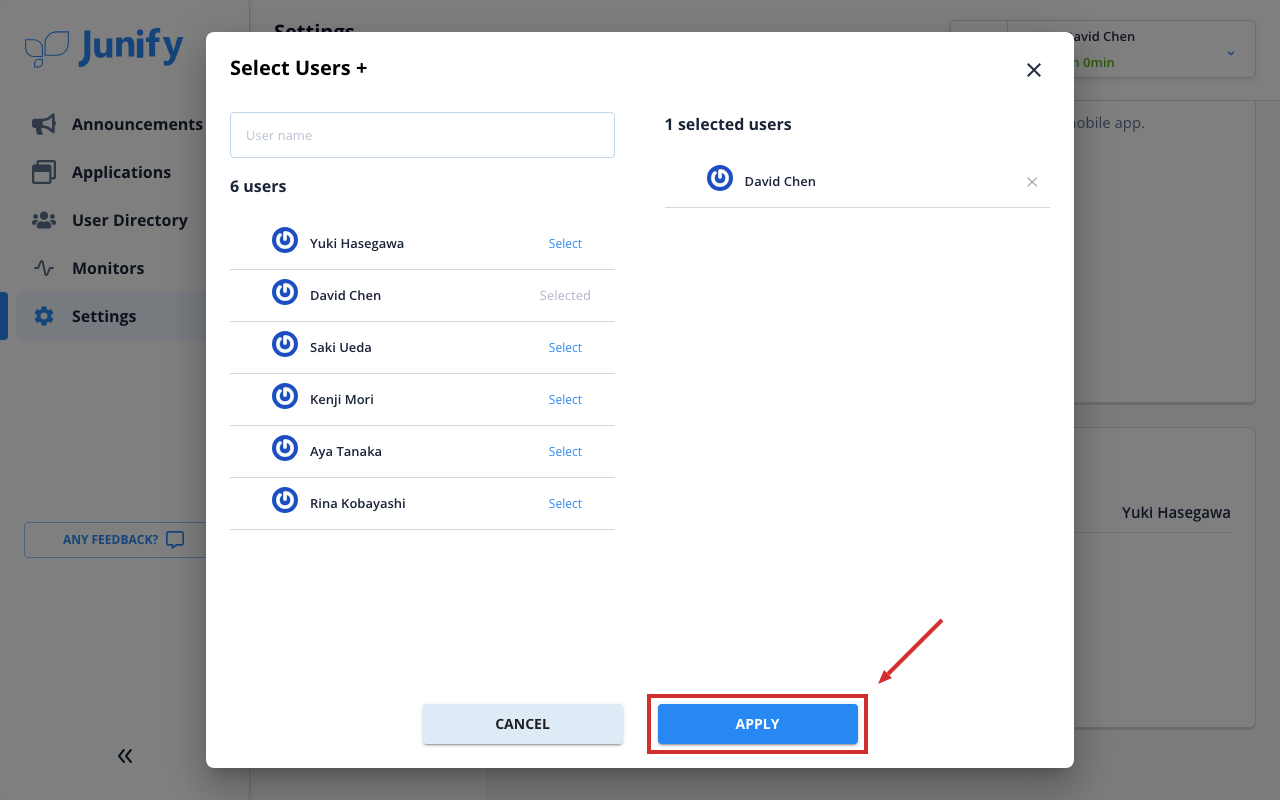Click the Apply button
This screenshot has height=800, width=1280.
[x=758, y=724]
